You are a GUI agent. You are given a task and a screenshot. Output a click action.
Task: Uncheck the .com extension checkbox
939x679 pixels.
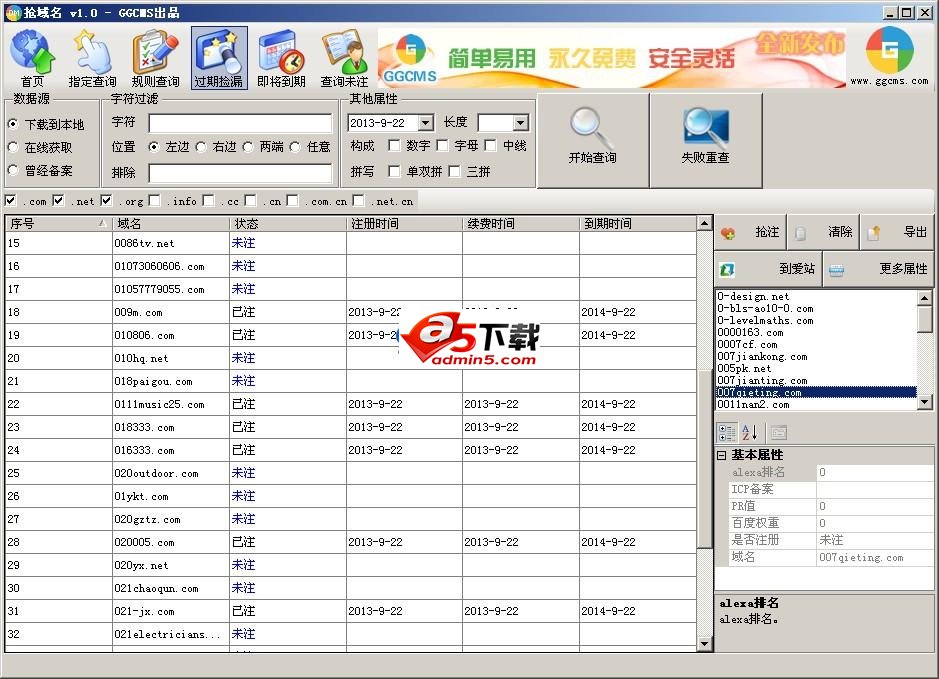coord(10,201)
